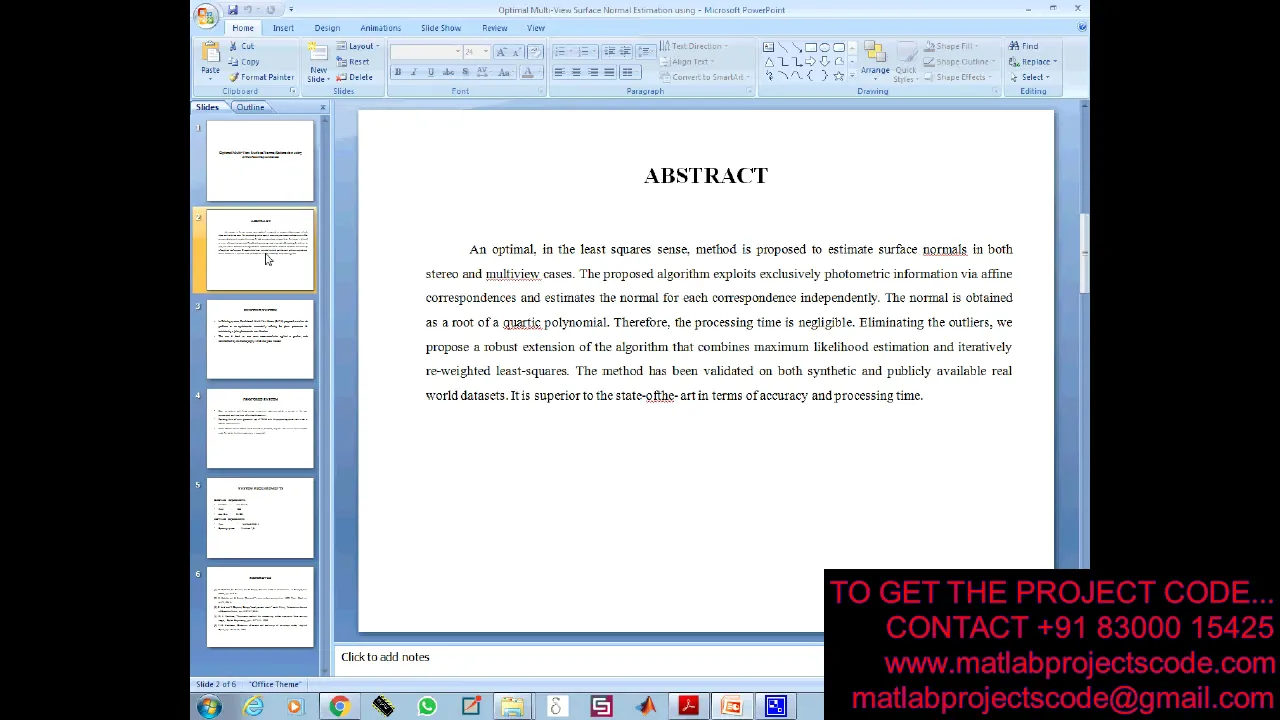Viewport: 1280px width, 720px height.
Task: Open the Slide Show ribbon tab
Action: (x=441, y=28)
